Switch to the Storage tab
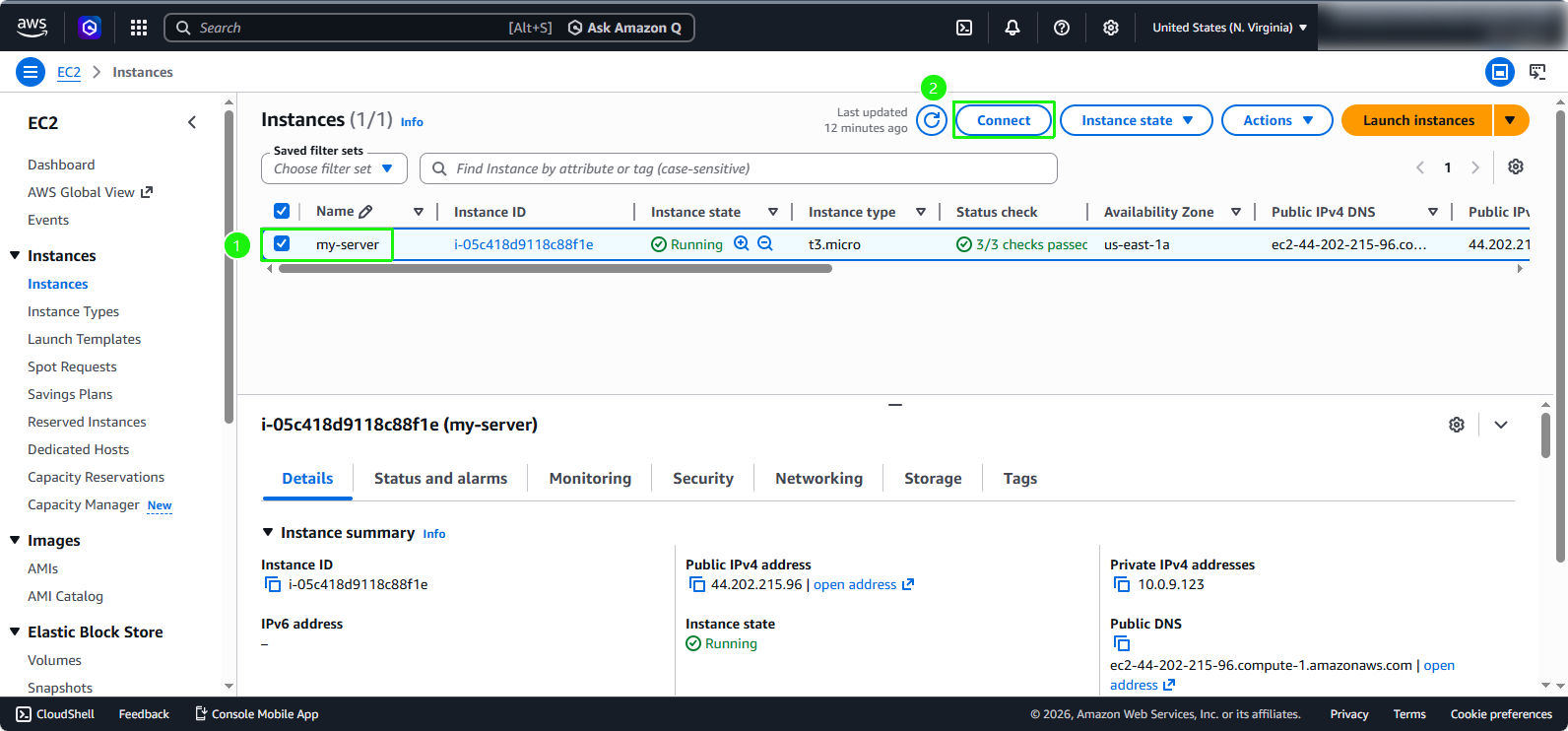The image size is (1568, 731). [933, 478]
